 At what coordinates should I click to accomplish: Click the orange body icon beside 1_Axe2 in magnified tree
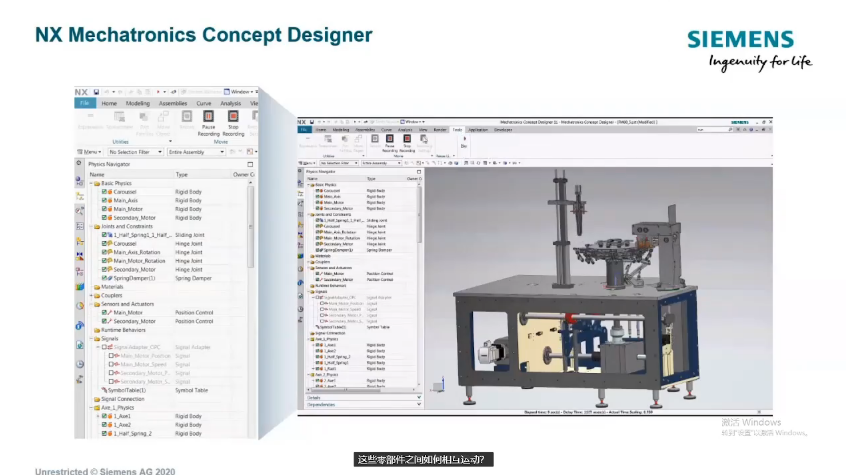[x=110, y=425]
